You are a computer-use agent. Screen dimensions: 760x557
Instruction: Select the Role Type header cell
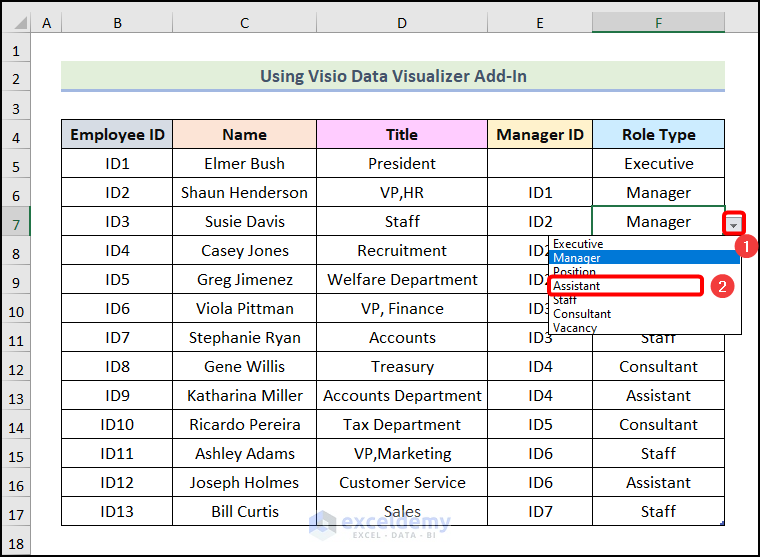click(x=658, y=135)
